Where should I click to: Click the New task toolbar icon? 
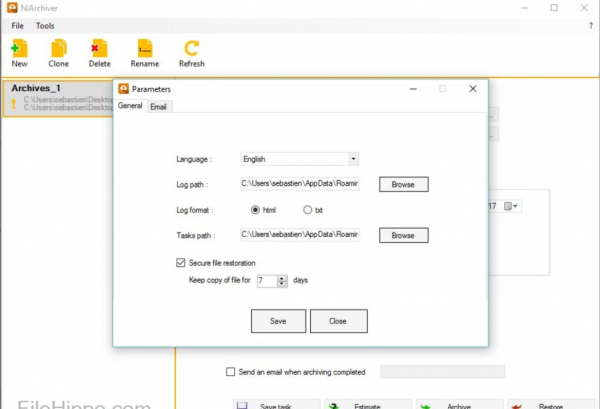19,49
